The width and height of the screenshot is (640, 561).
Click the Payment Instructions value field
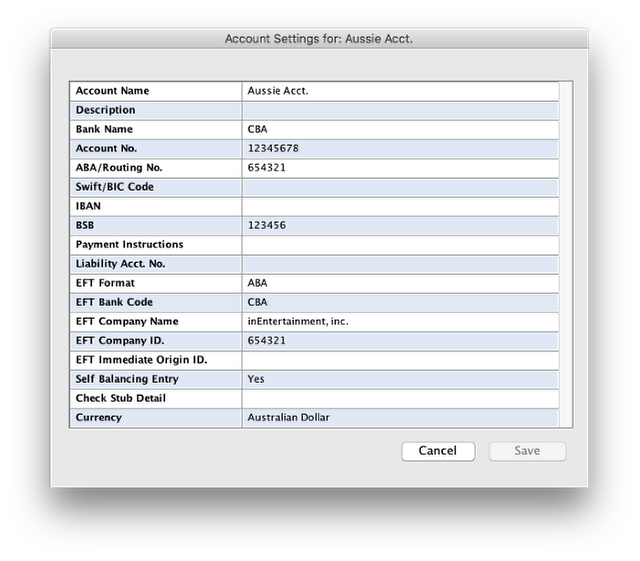[399, 245]
